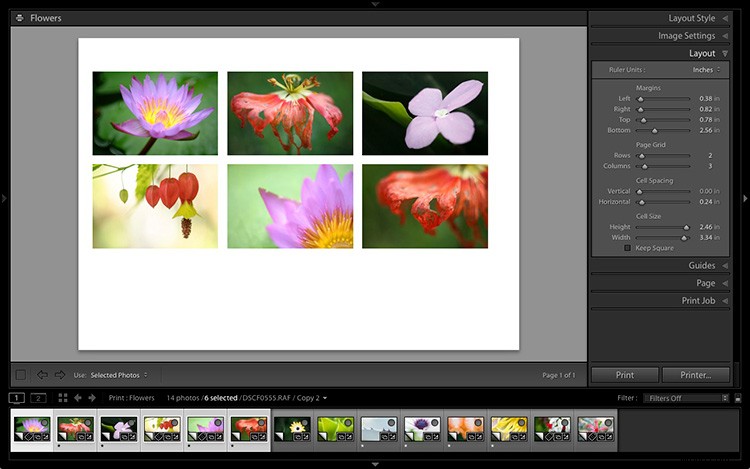Click the printer icon beside Flowers title
This screenshot has width=750, height=469.
[x=20, y=18]
